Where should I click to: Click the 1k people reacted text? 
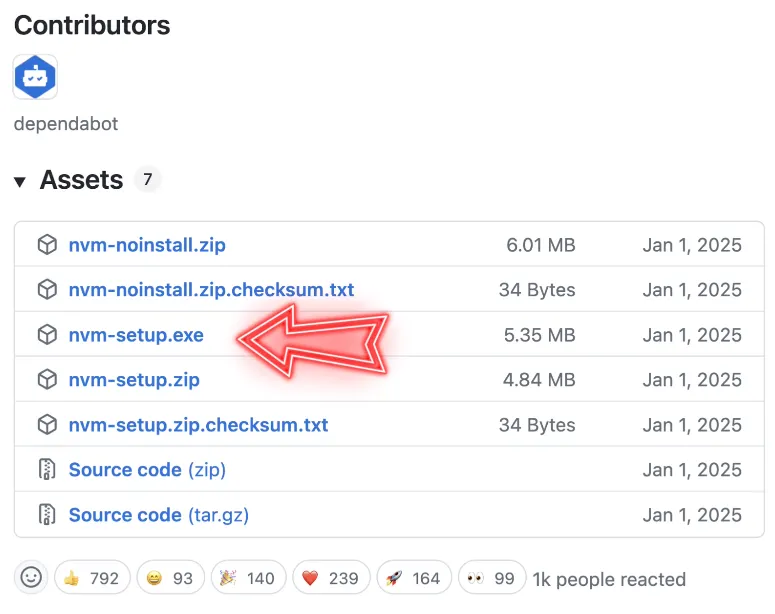[x=609, y=579]
